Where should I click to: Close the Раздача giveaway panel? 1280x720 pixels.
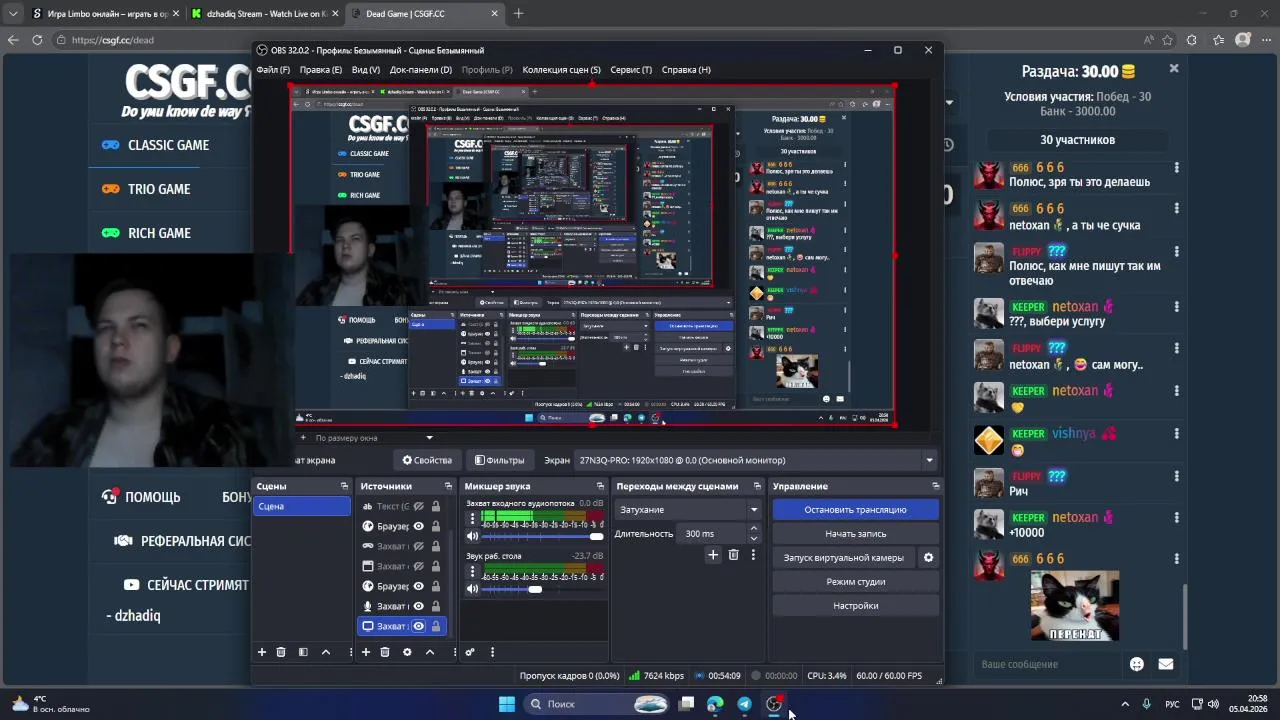(x=1174, y=69)
